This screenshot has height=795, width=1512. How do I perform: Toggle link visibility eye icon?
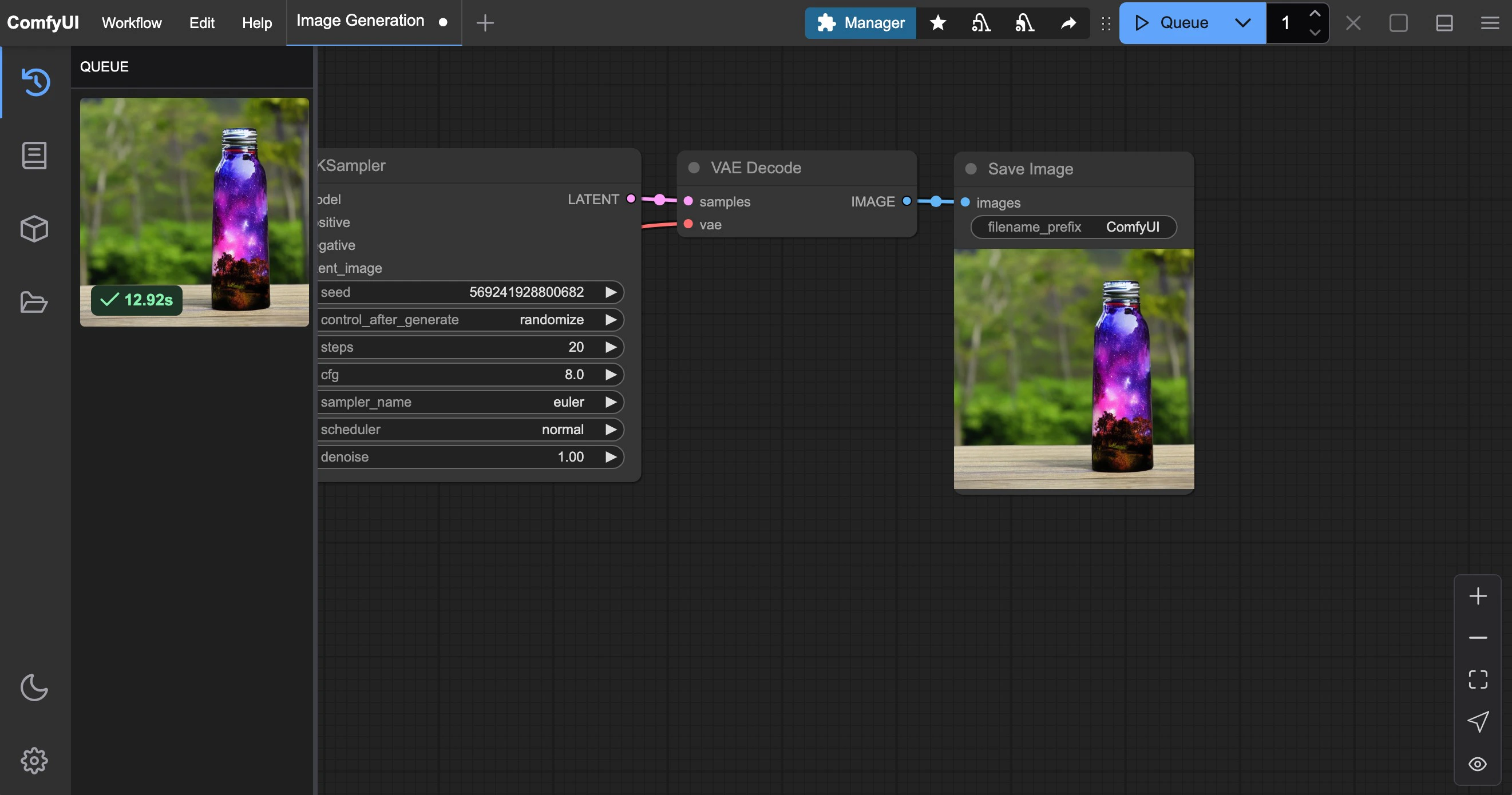[1477, 764]
